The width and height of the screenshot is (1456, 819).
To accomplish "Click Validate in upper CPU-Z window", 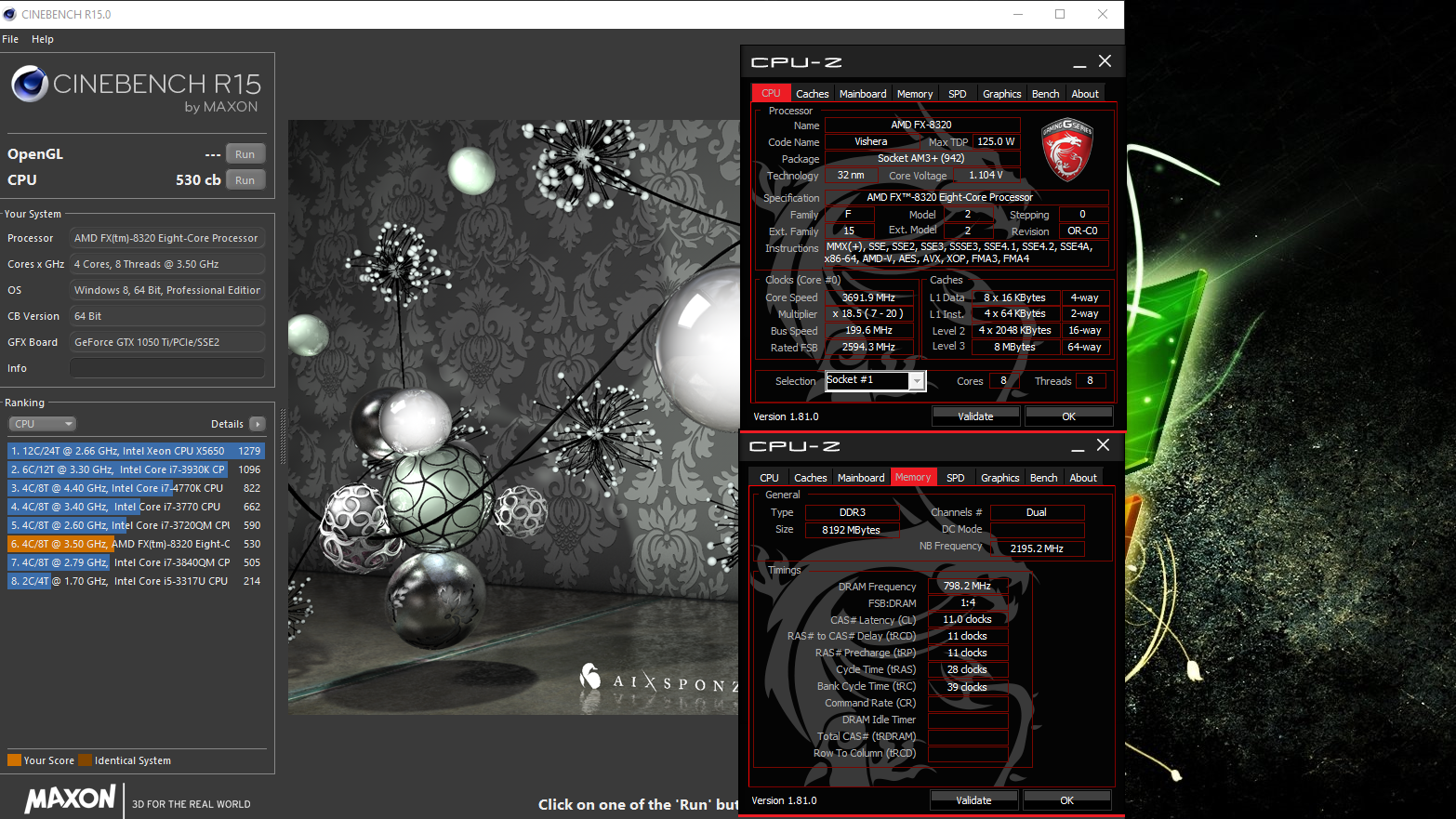I will click(976, 416).
